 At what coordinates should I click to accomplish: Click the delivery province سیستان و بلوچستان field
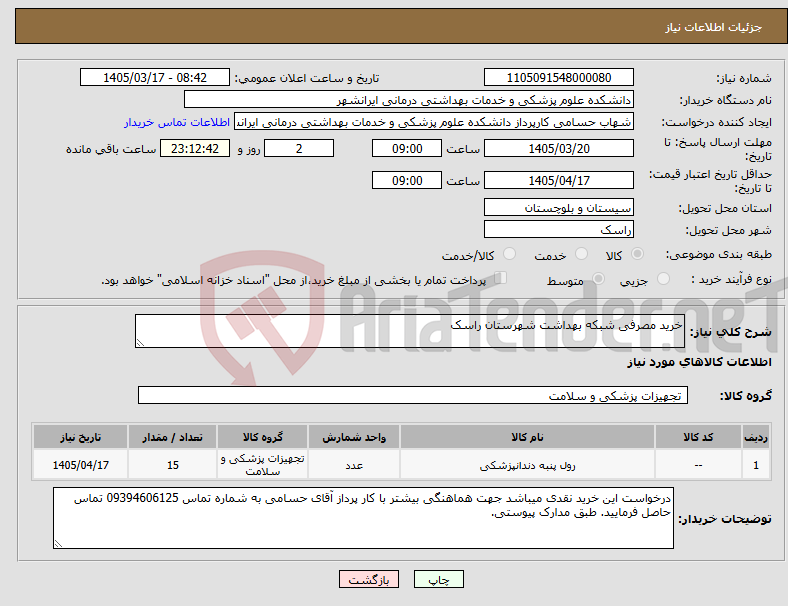coord(559,207)
